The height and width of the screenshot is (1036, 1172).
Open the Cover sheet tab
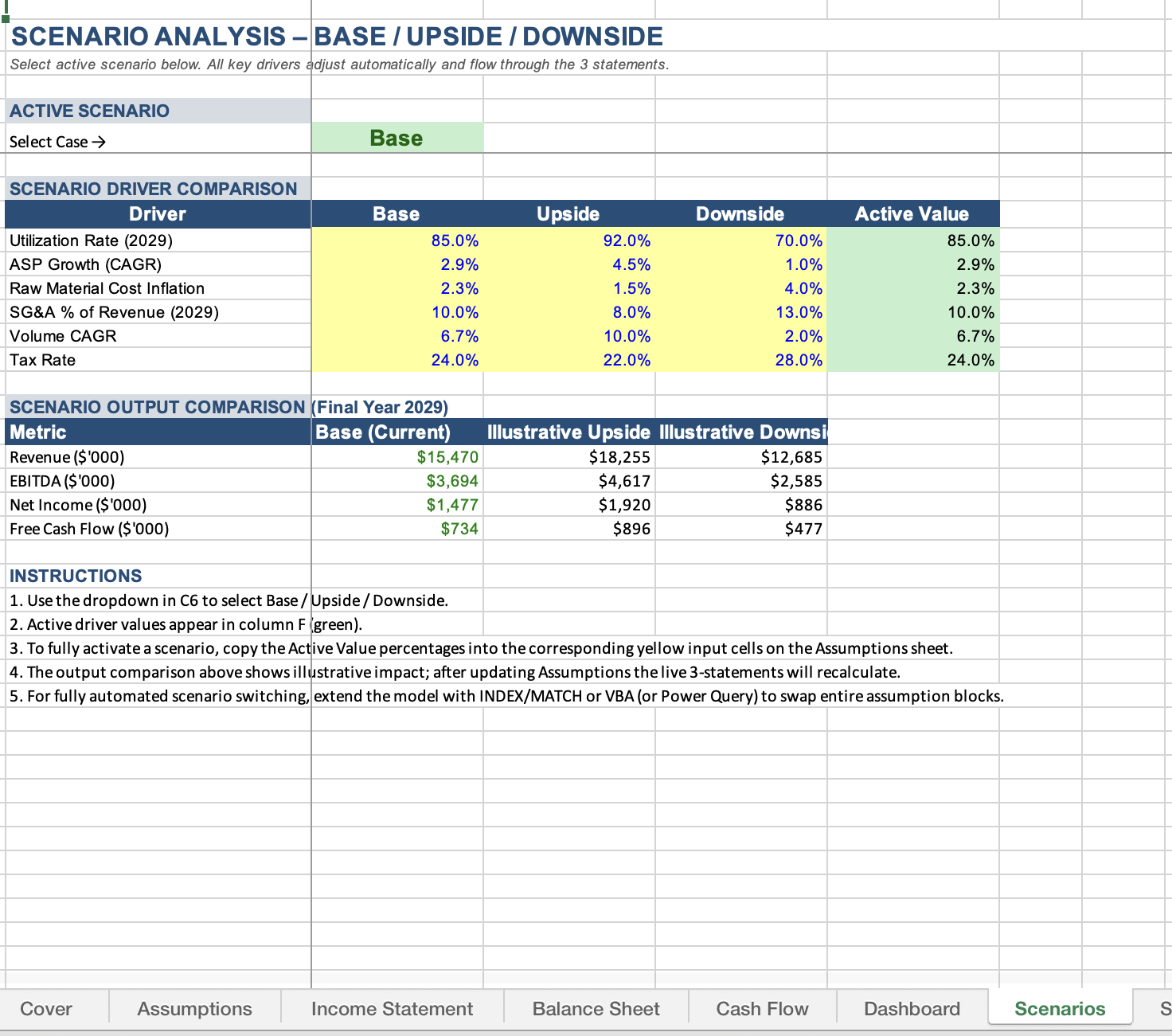pyautogui.click(x=46, y=1009)
